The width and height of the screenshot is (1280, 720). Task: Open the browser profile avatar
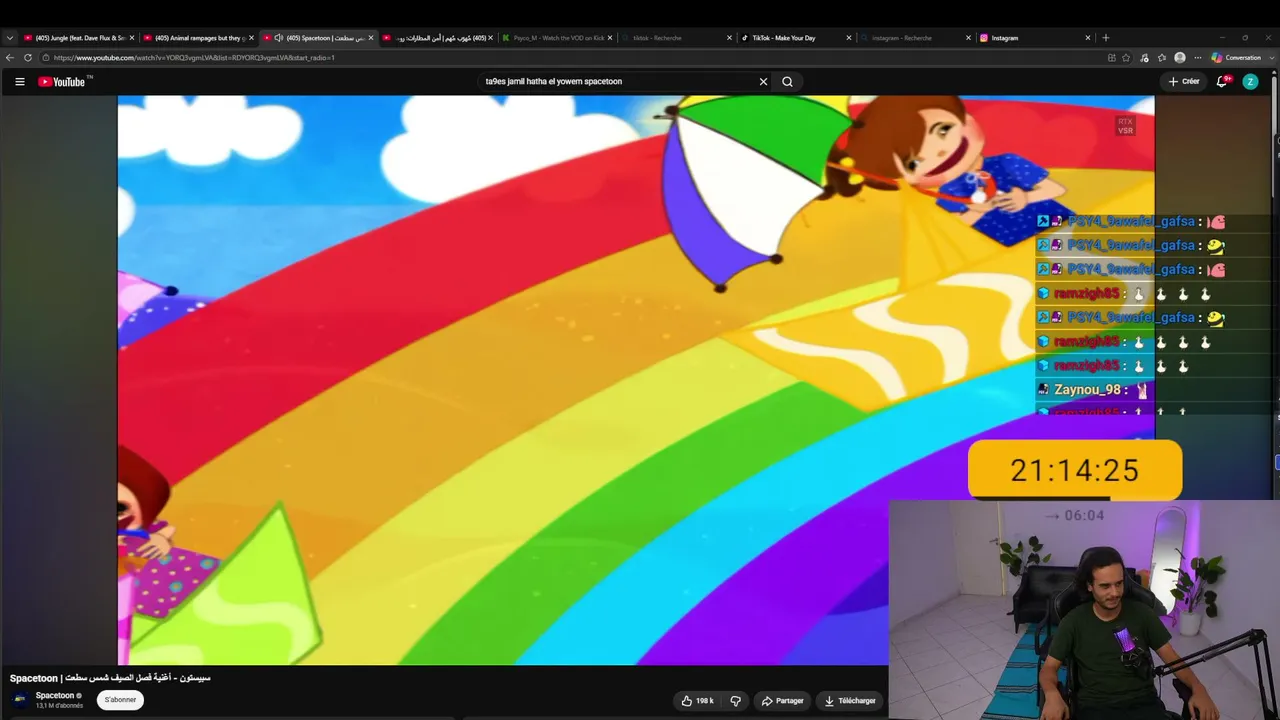click(x=1180, y=58)
